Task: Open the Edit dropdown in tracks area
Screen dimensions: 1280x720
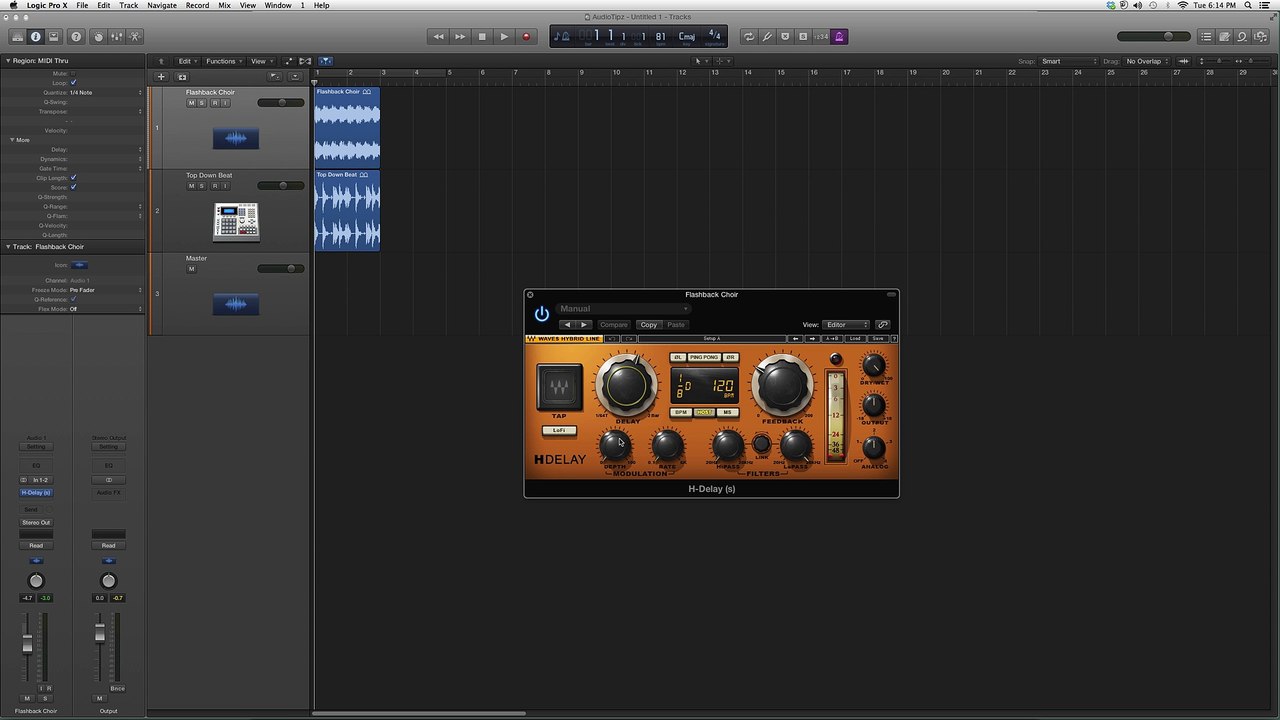Action: tap(187, 61)
